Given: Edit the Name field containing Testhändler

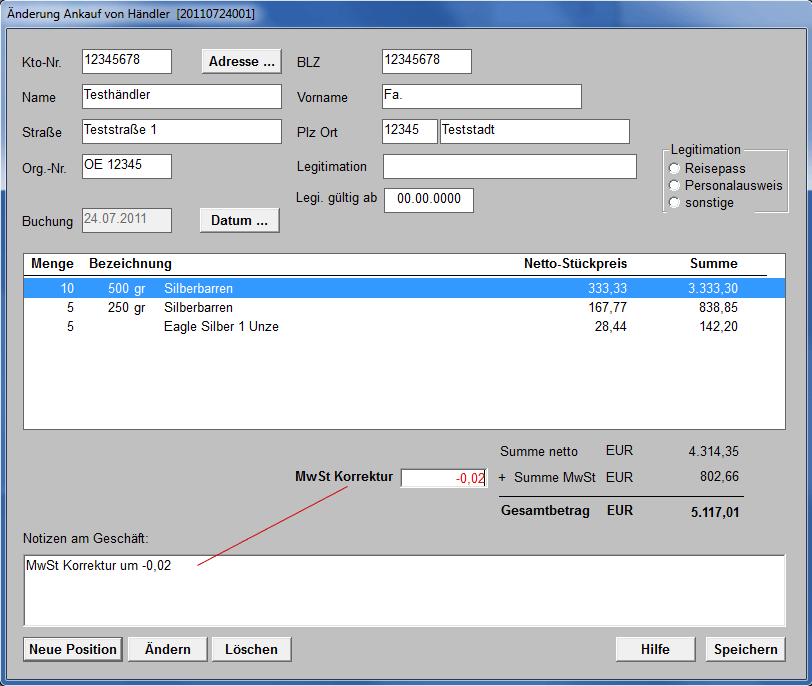Looking at the screenshot, I should point(182,96).
